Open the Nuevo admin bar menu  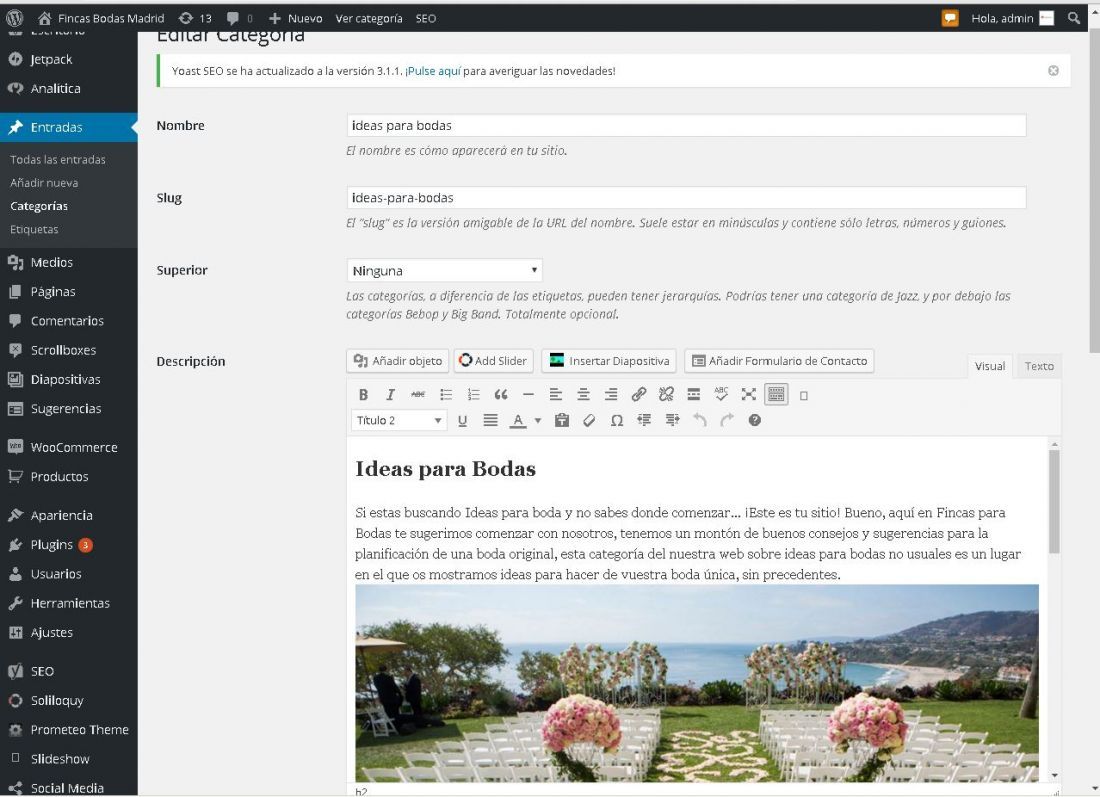(295, 18)
